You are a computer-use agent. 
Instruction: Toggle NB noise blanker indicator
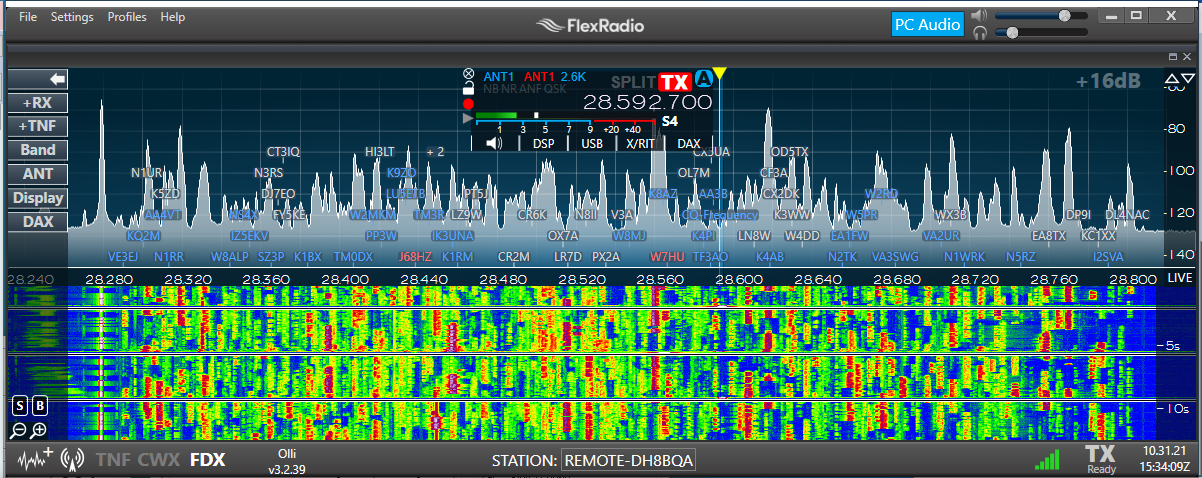[x=490, y=89]
